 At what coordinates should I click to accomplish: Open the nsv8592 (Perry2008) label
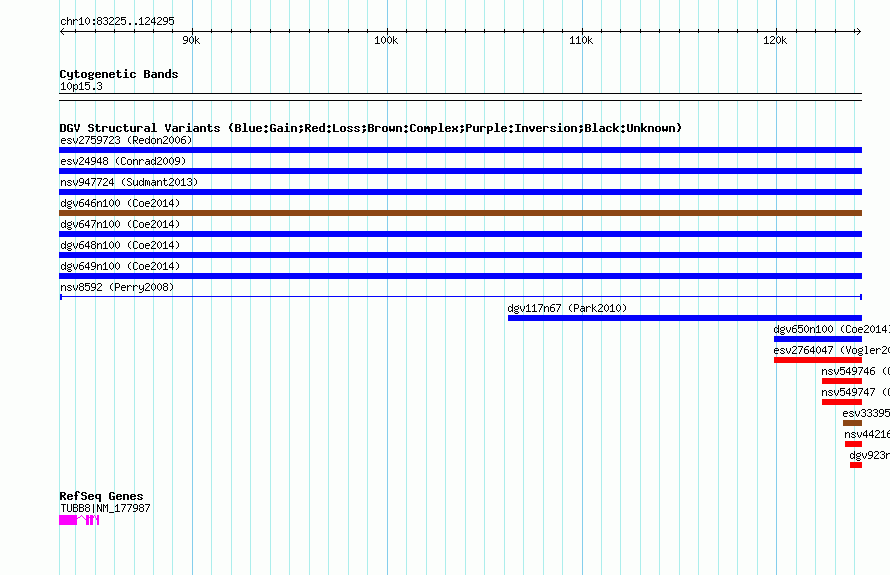117,287
